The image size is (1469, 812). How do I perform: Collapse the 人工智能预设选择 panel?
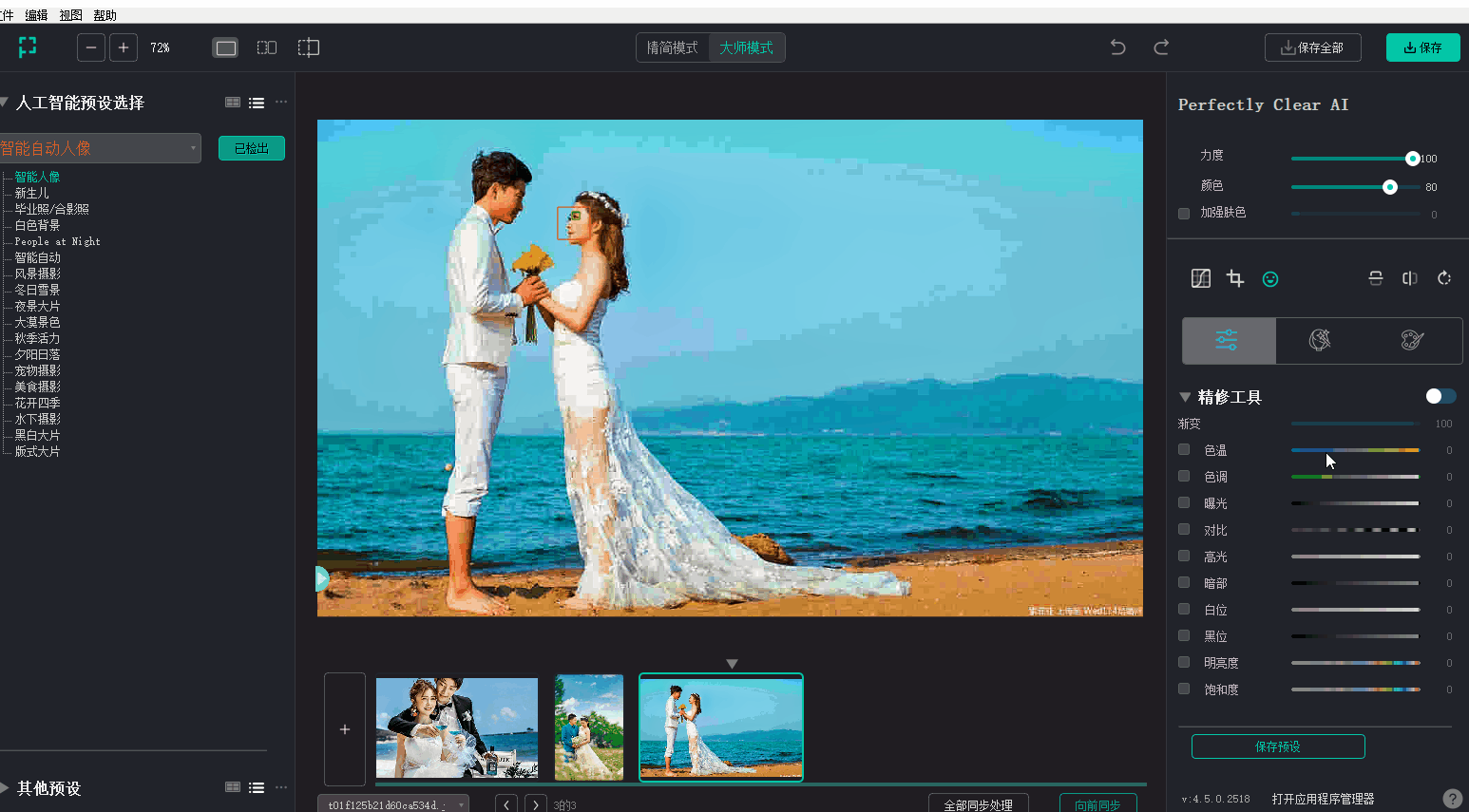point(4,102)
